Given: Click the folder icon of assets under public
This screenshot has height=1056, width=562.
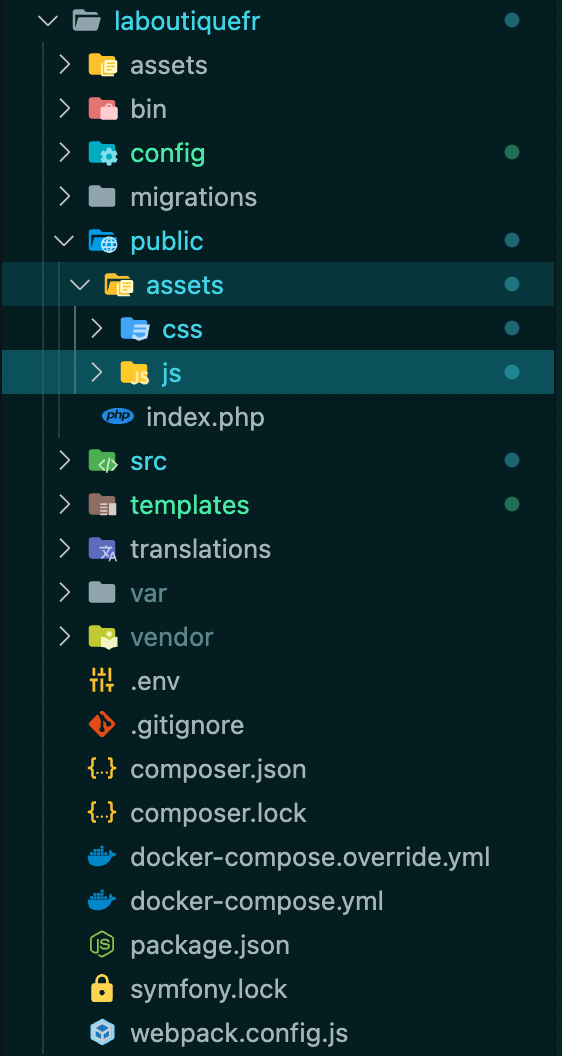Looking at the screenshot, I should coord(119,285).
